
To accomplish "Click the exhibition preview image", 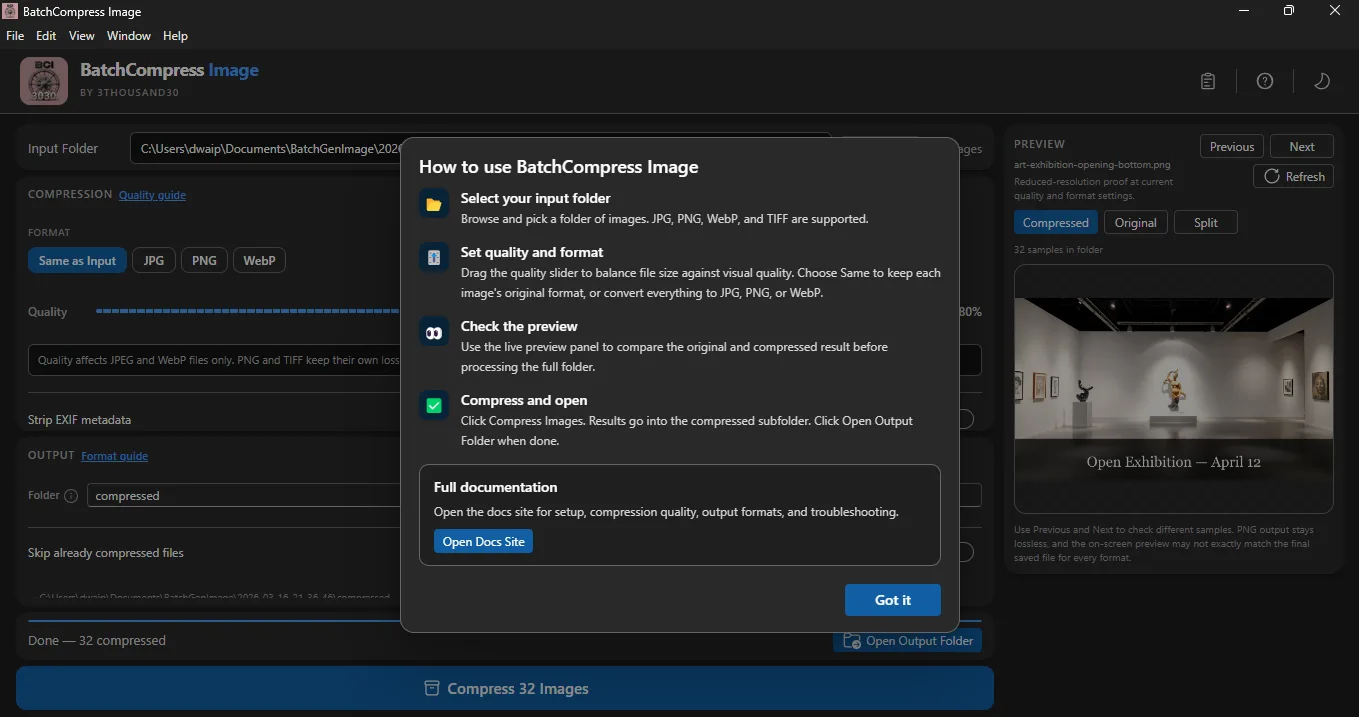I will [1174, 389].
